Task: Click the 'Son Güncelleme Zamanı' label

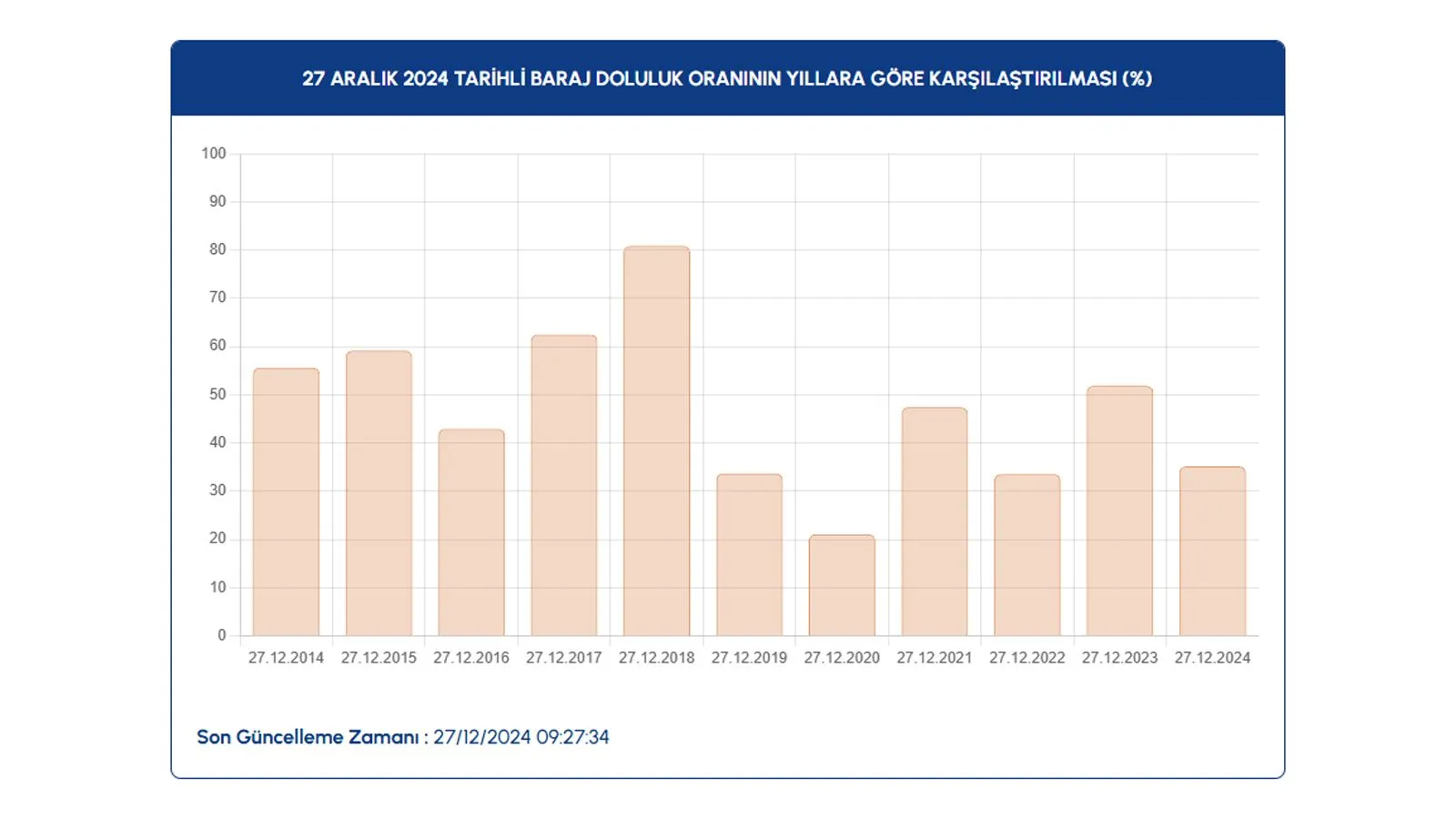Action: 312,737
